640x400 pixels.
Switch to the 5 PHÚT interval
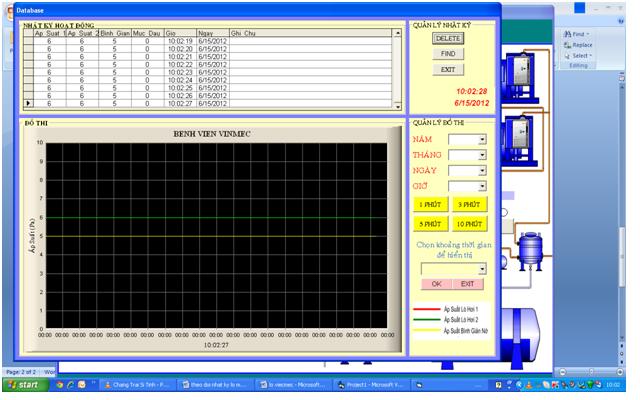coord(430,224)
